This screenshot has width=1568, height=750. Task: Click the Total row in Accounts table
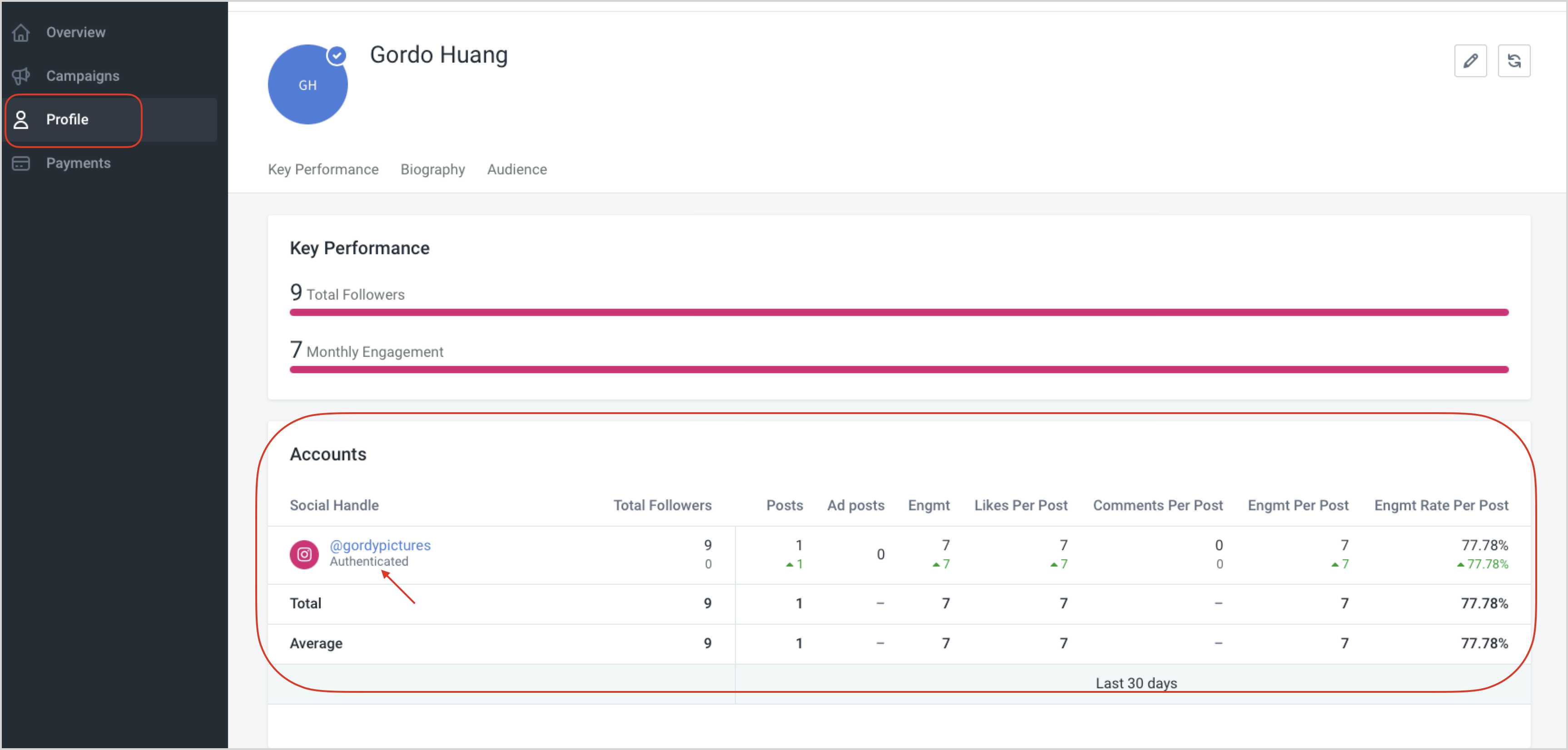(x=306, y=603)
